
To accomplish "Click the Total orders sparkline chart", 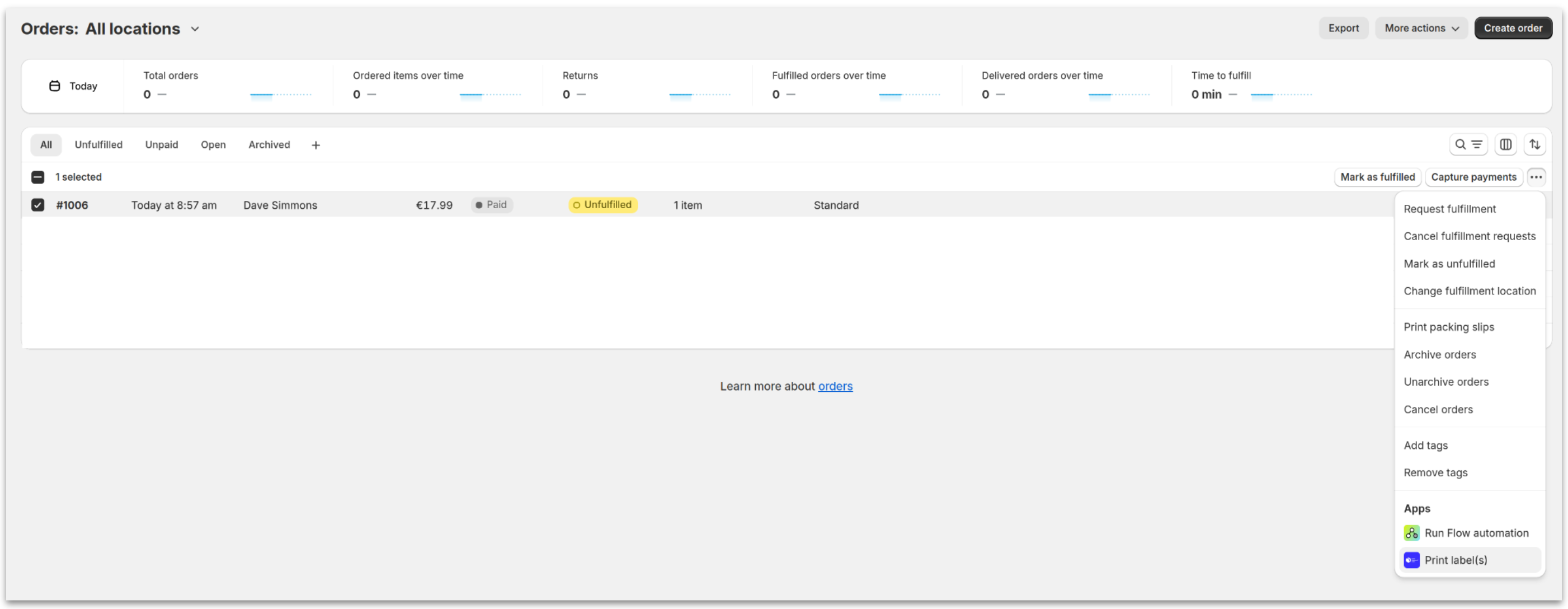I will [281, 95].
